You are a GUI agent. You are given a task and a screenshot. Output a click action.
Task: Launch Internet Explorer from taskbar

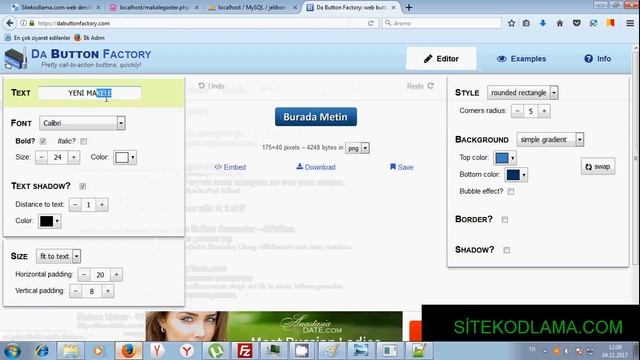[41, 351]
